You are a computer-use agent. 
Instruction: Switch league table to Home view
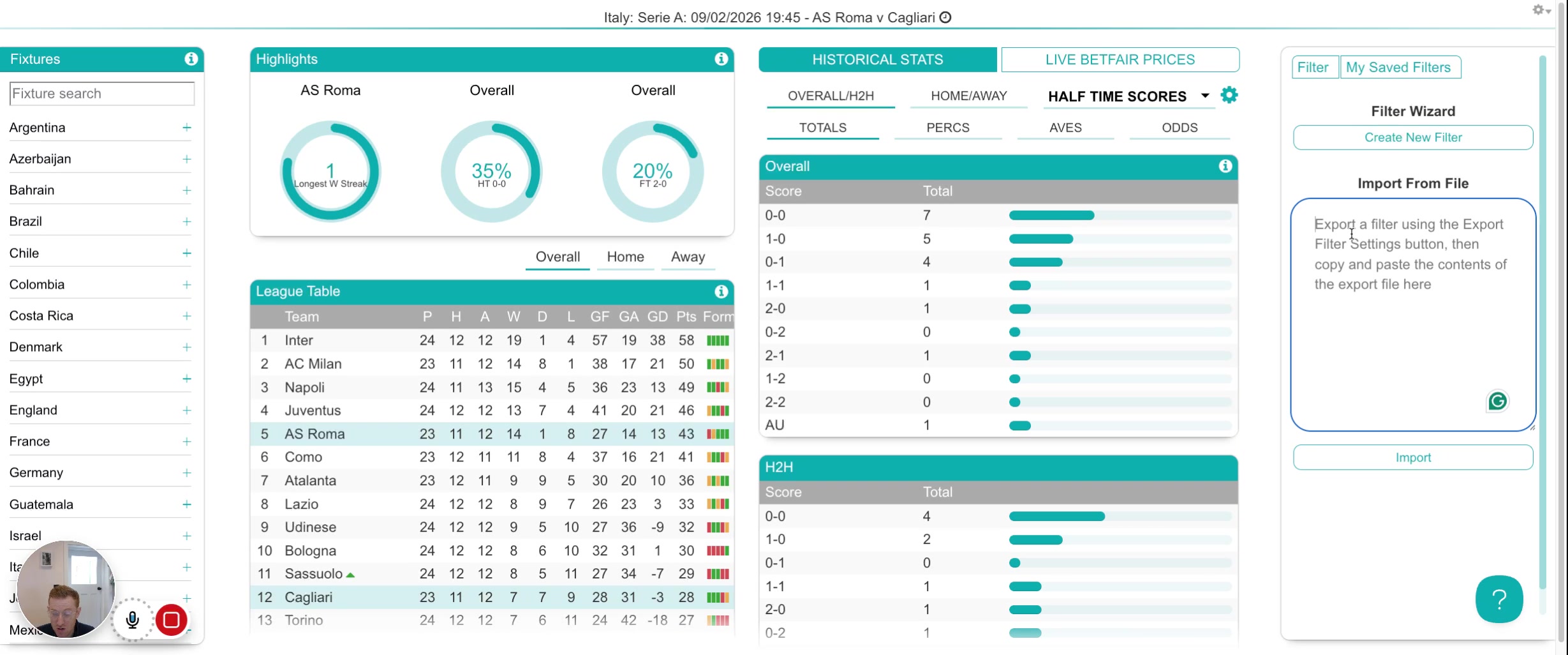[625, 257]
